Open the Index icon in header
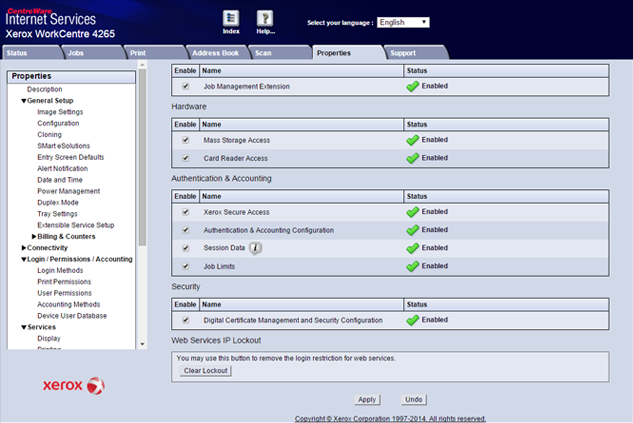 tap(230, 19)
